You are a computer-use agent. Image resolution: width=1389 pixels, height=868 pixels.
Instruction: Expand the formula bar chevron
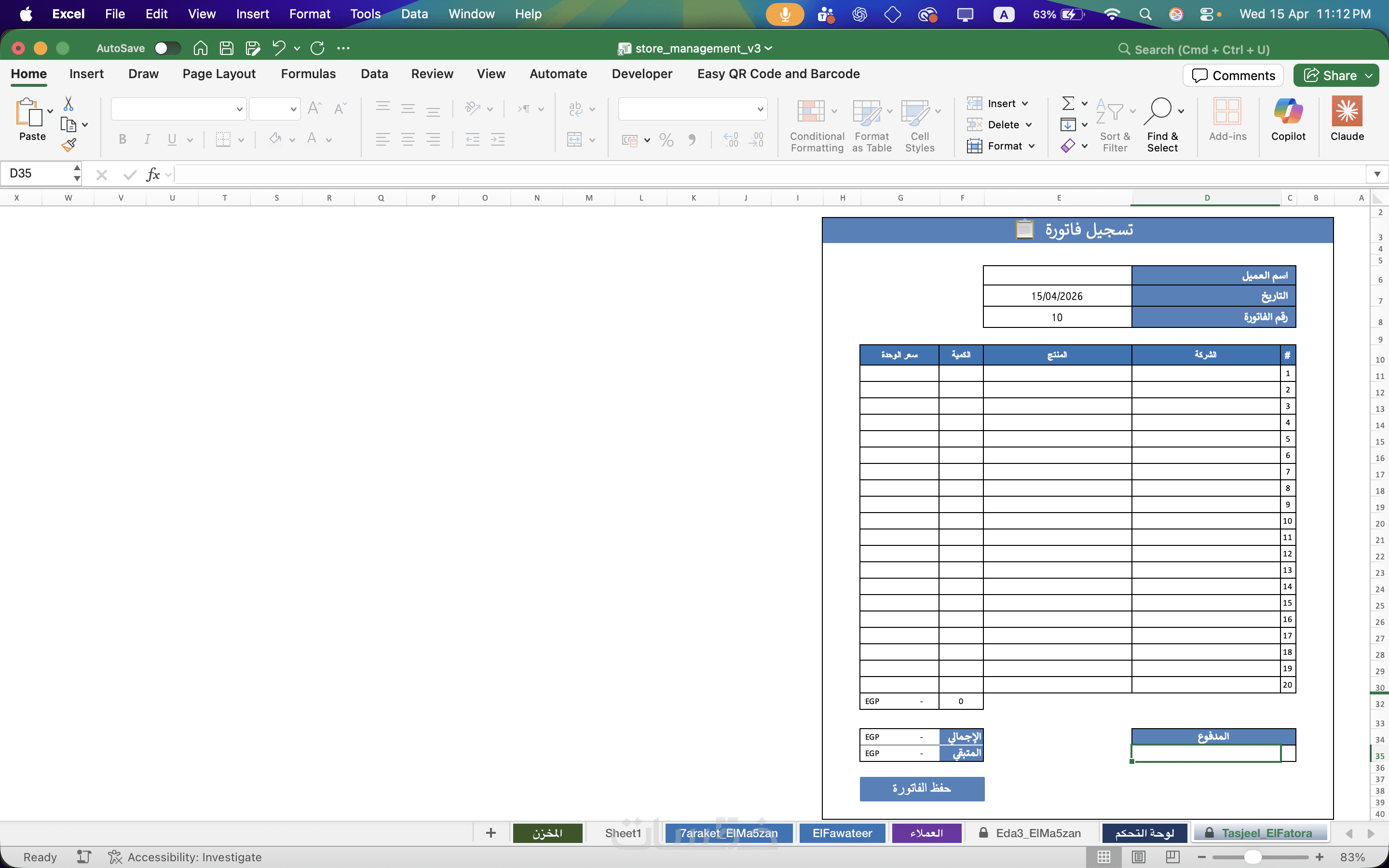click(x=1377, y=174)
